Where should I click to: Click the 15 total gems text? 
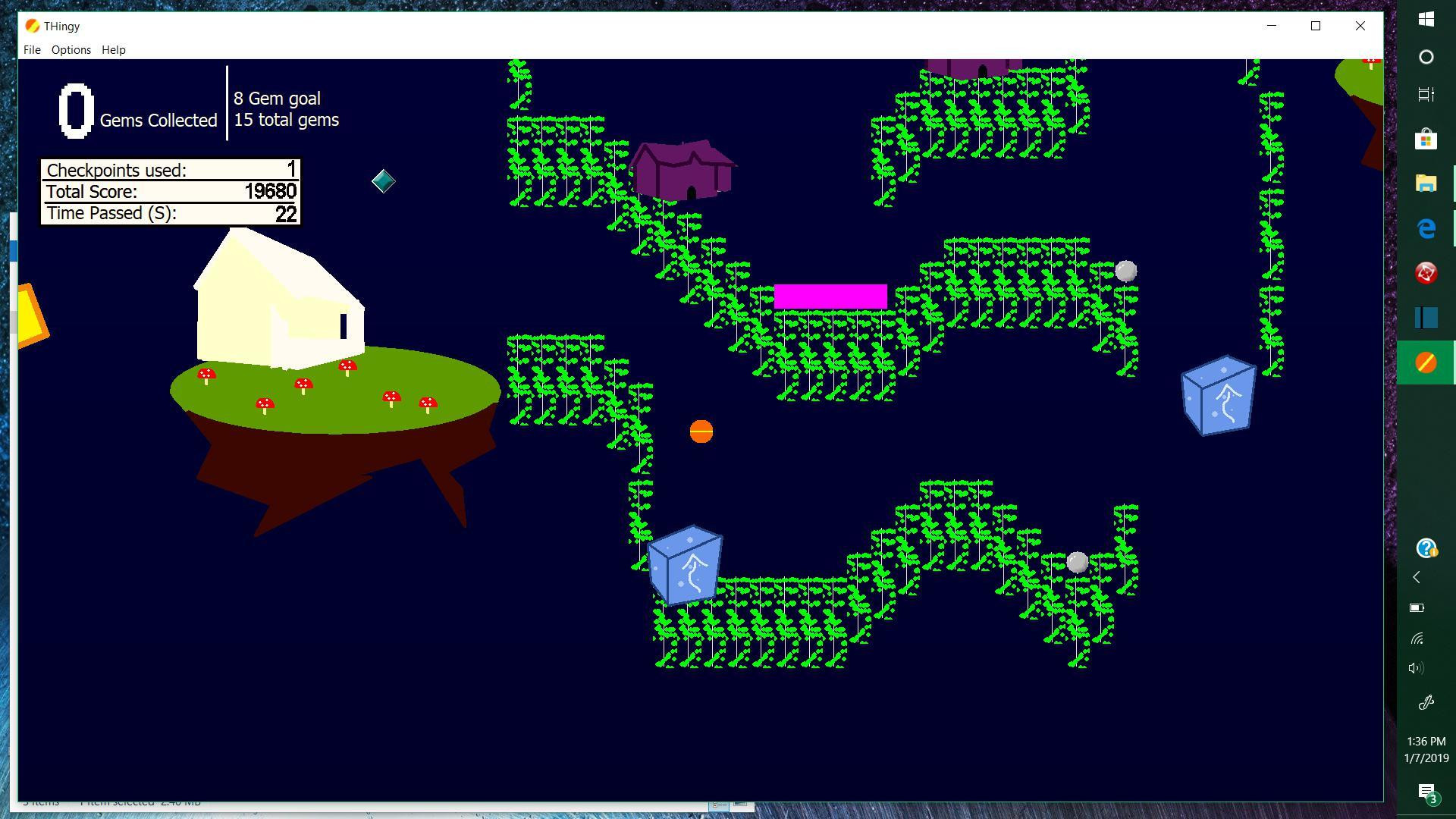[x=286, y=120]
